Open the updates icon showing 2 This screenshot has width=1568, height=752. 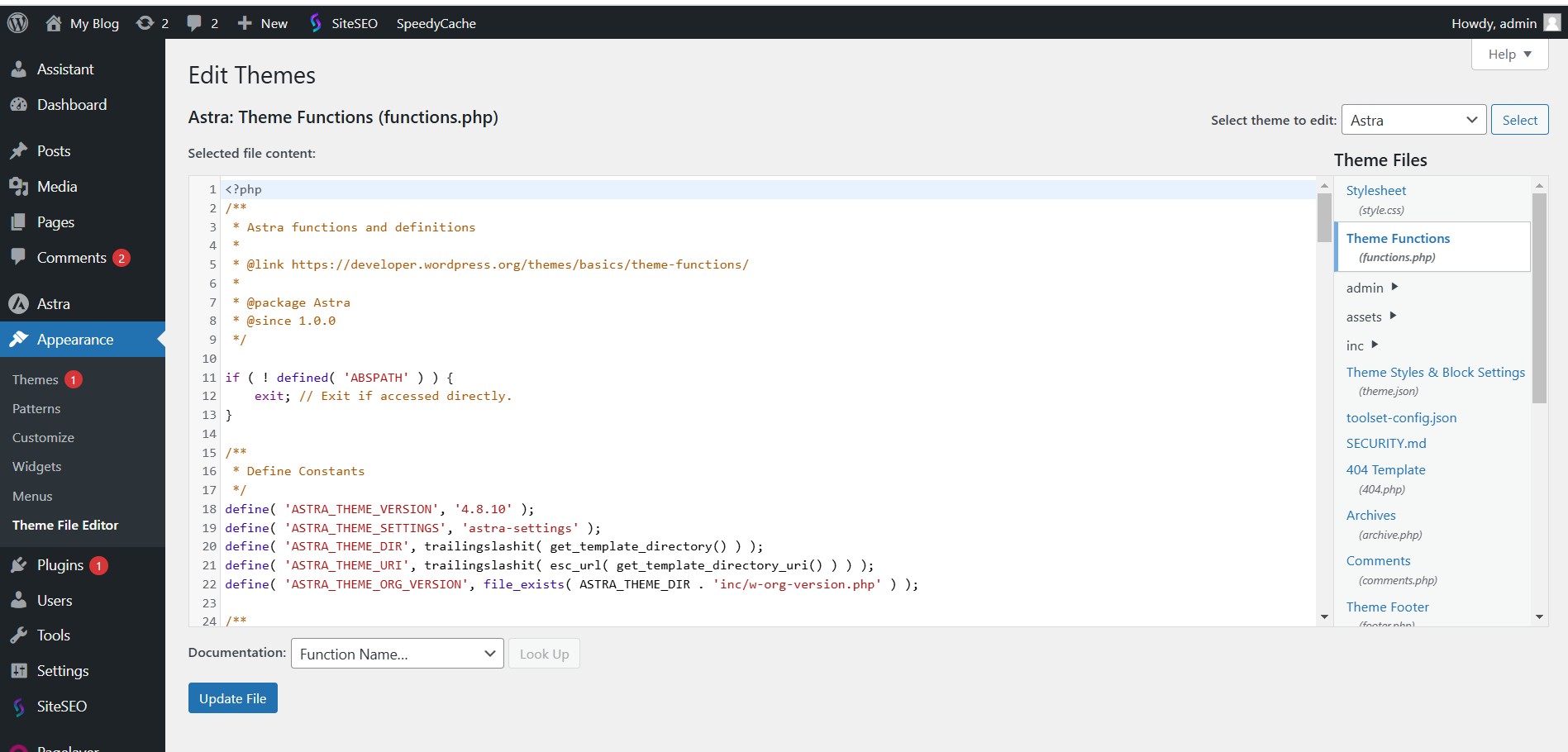click(145, 23)
